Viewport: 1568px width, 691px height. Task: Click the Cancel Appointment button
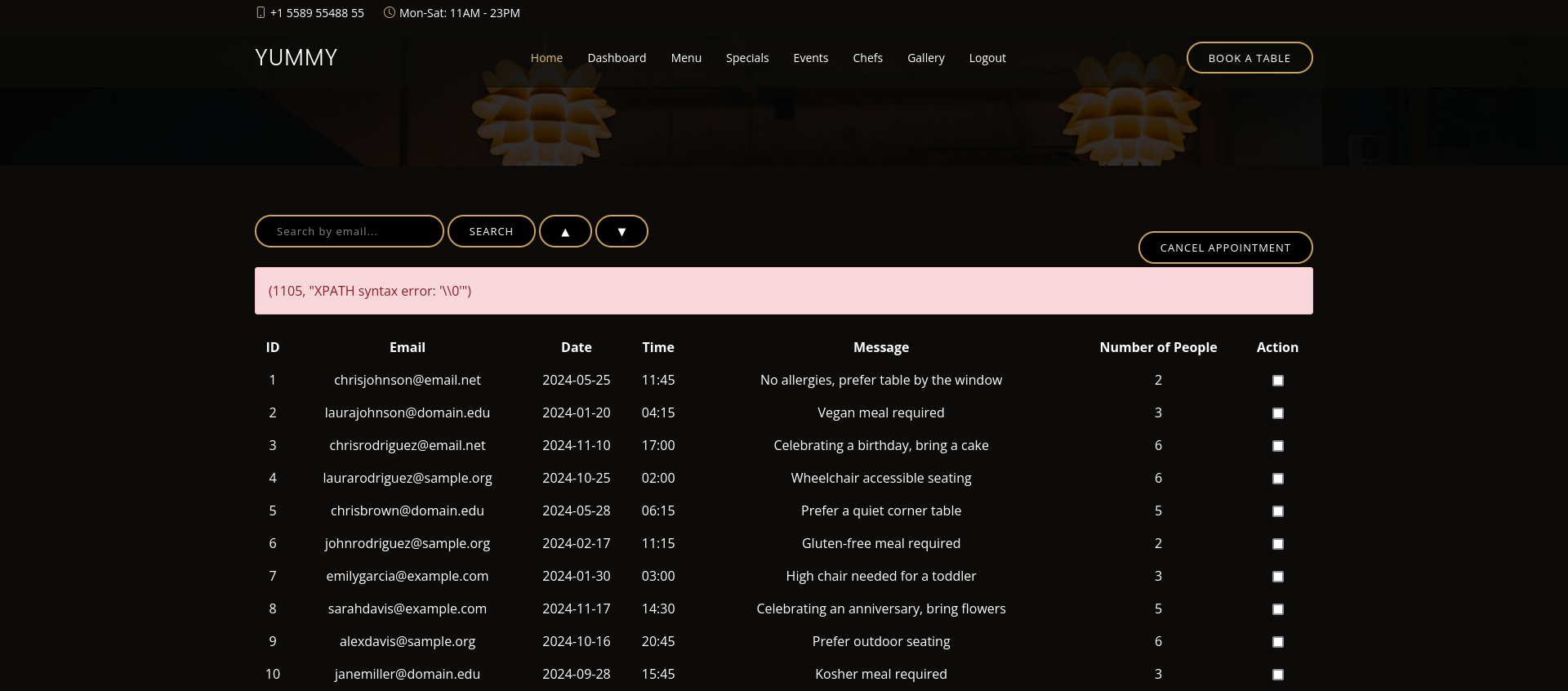point(1225,247)
